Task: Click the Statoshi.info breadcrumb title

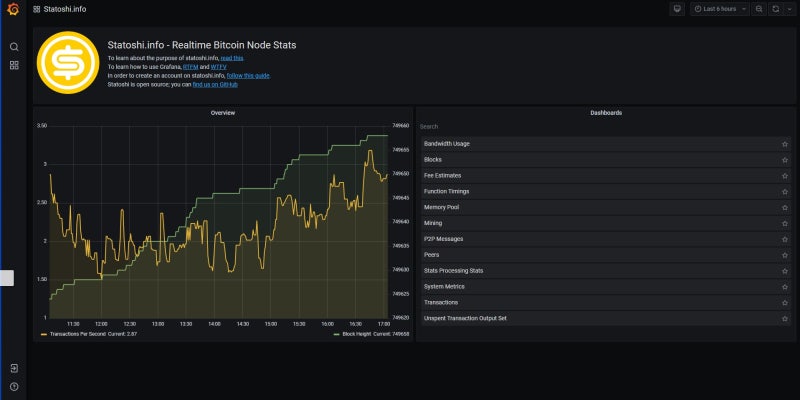Action: (65, 9)
